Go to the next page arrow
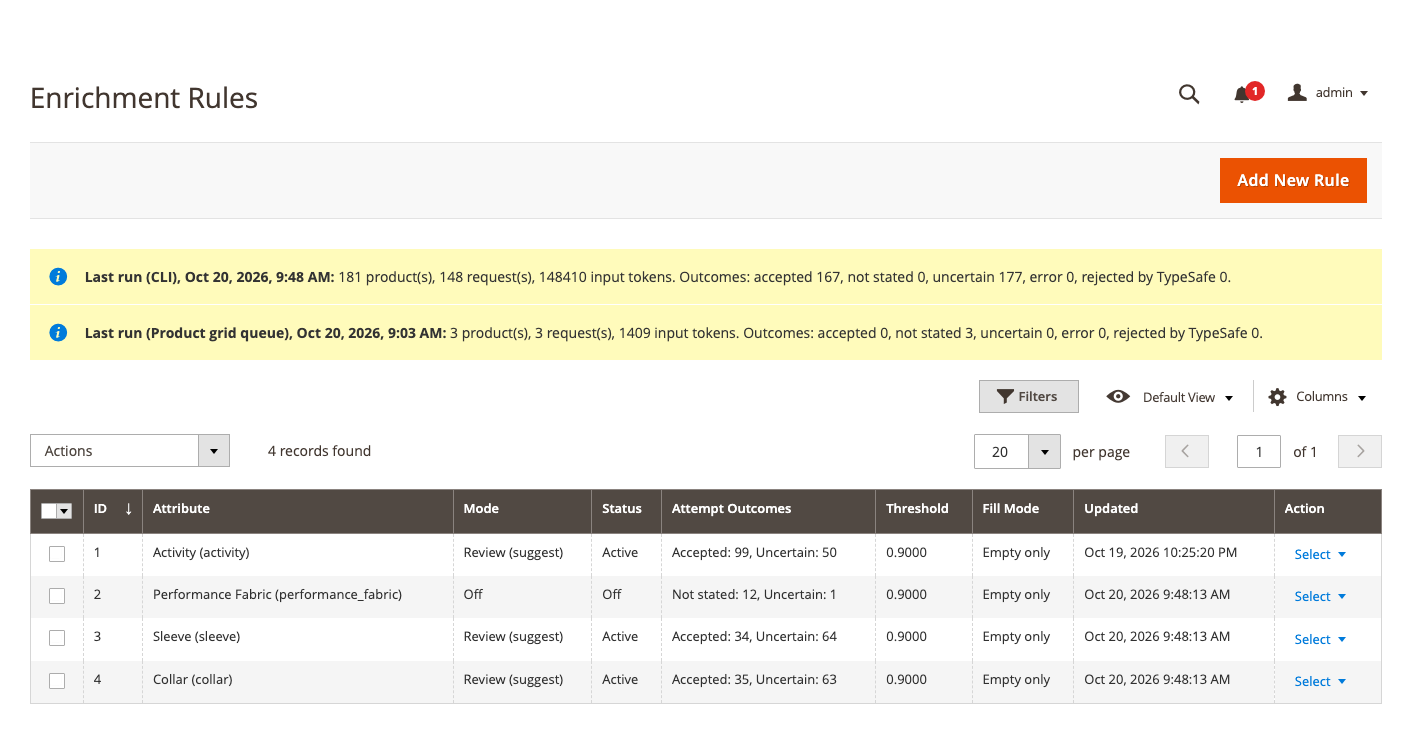This screenshot has height=740, width=1412. [x=1360, y=451]
